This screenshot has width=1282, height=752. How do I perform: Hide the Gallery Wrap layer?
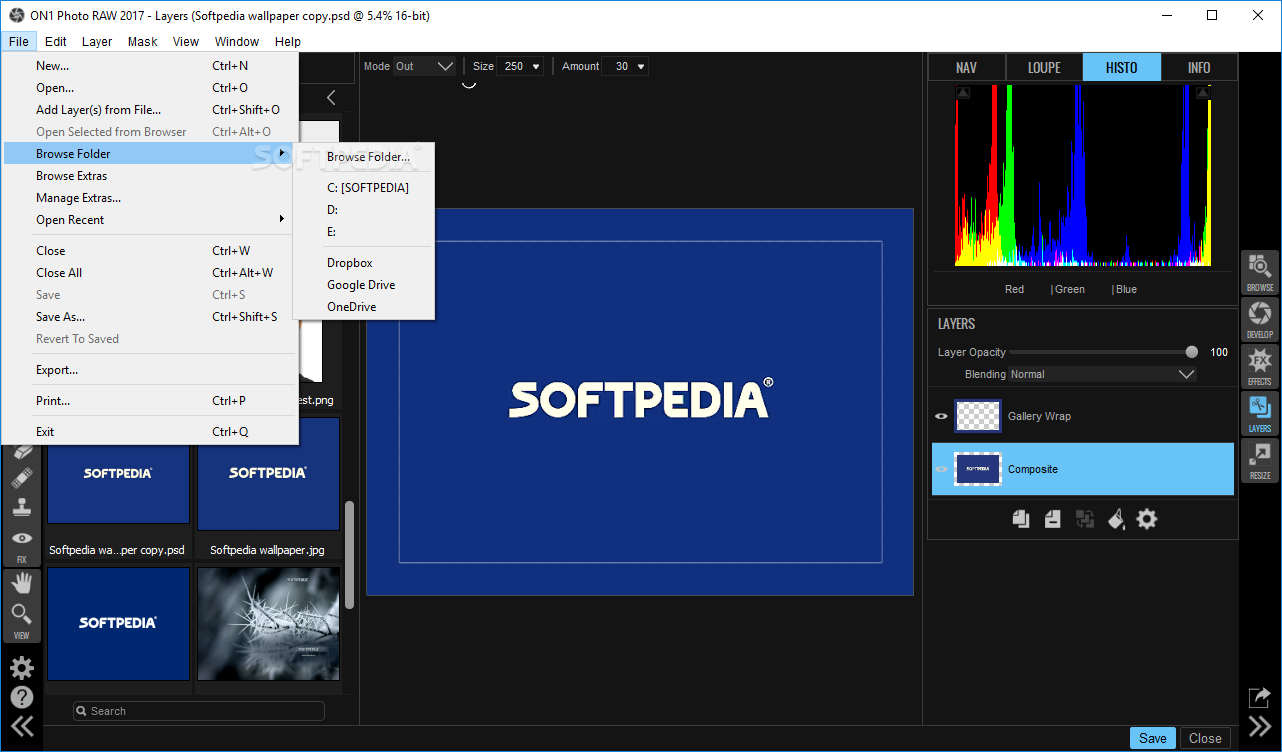tap(941, 416)
